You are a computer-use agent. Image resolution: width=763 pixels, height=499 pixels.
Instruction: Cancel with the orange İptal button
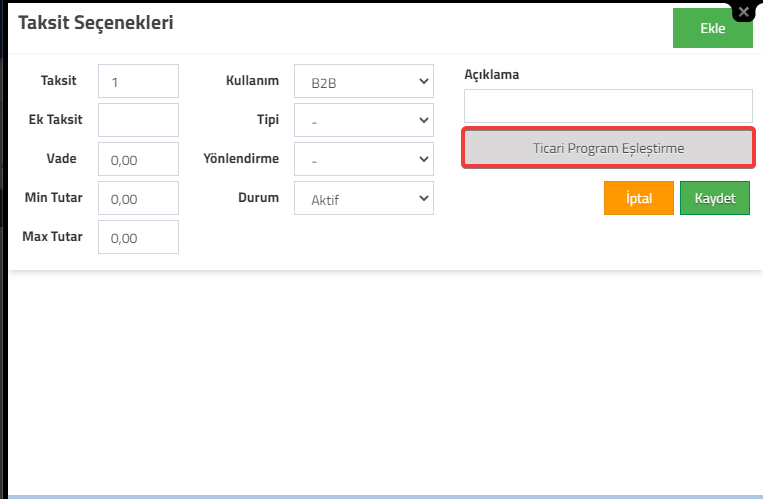click(x=638, y=198)
